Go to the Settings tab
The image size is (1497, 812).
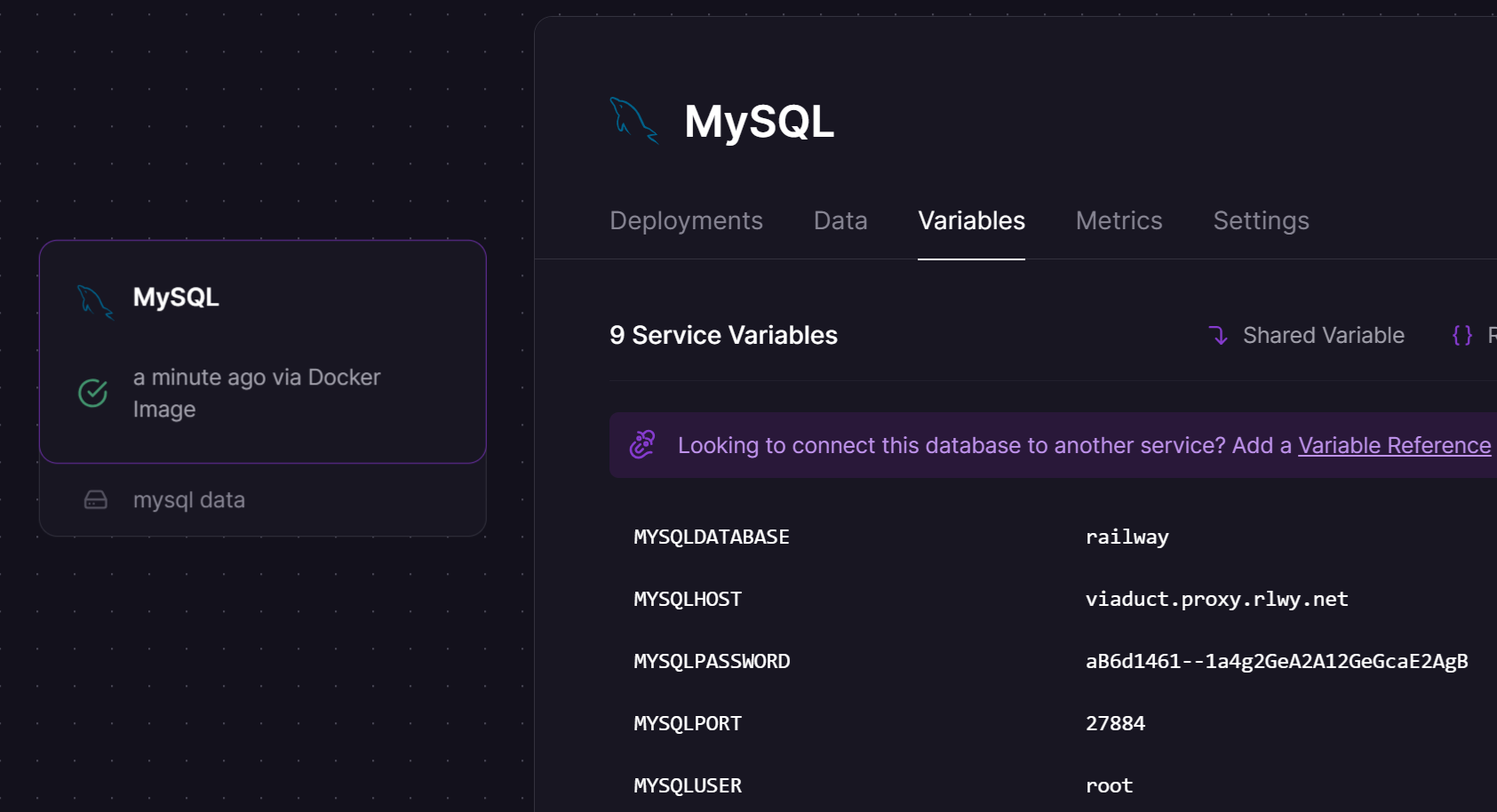click(x=1261, y=220)
